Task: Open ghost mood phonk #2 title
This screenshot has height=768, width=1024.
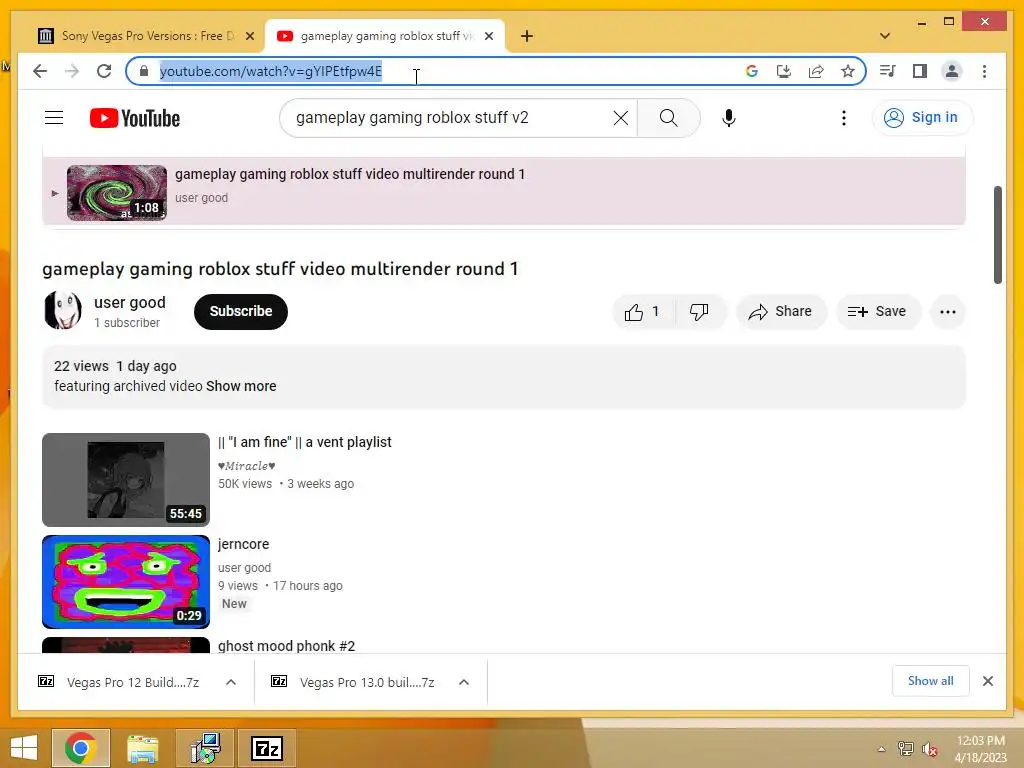Action: [287, 646]
